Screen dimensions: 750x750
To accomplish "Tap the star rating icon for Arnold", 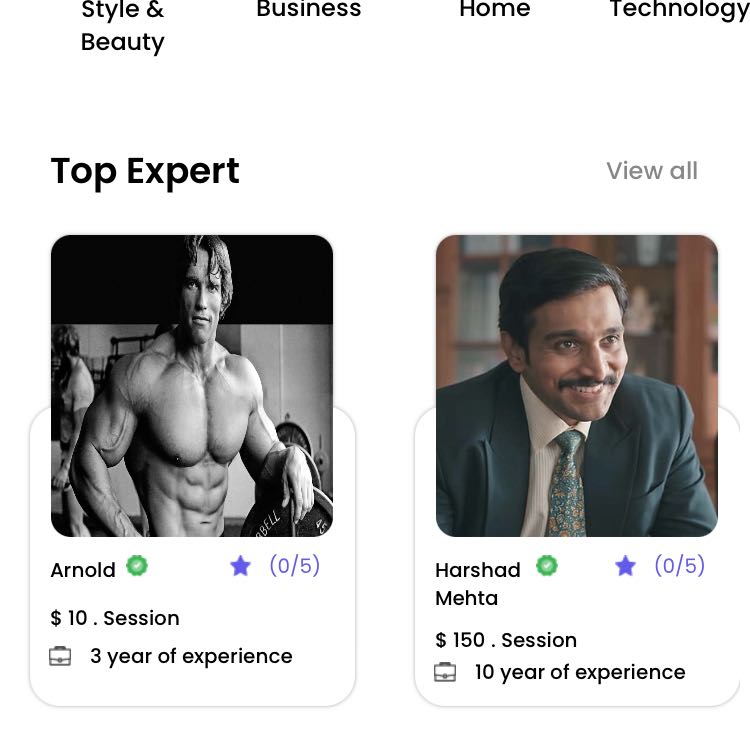I will [x=240, y=567].
